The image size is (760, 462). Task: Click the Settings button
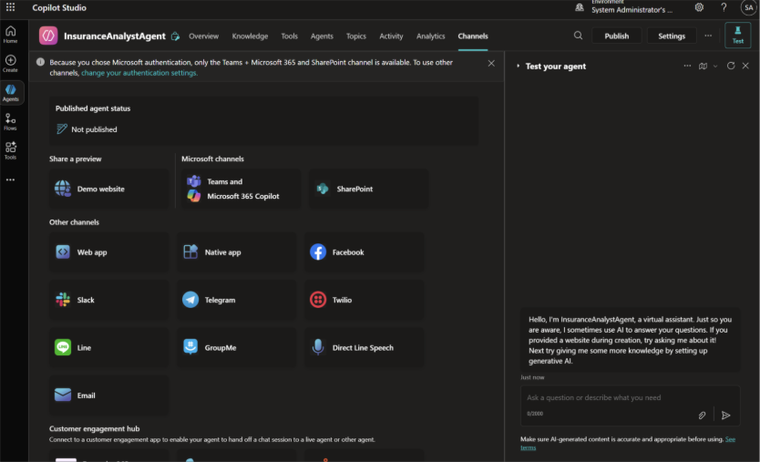(x=671, y=36)
